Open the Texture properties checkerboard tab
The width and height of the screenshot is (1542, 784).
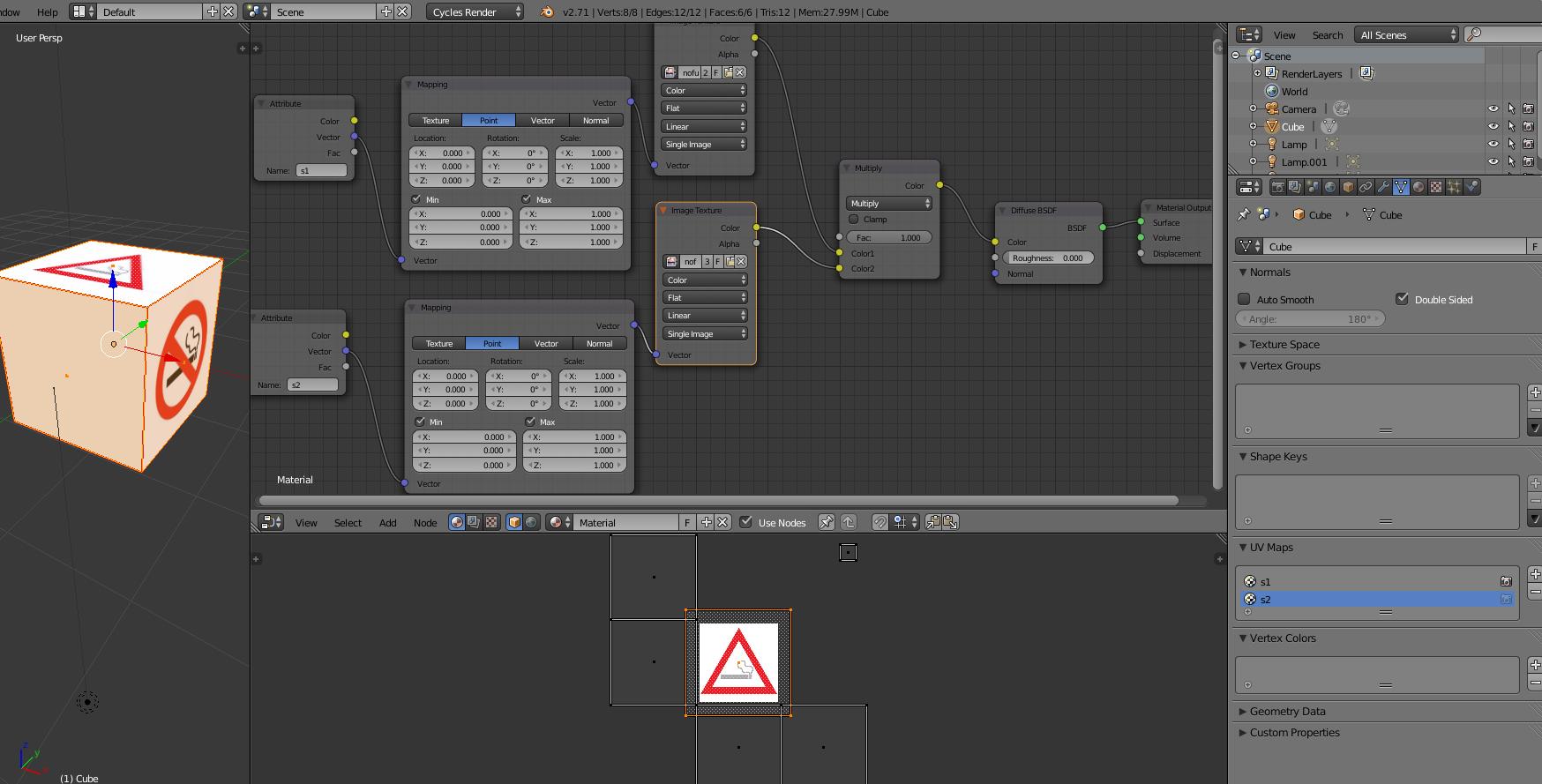[1436, 187]
